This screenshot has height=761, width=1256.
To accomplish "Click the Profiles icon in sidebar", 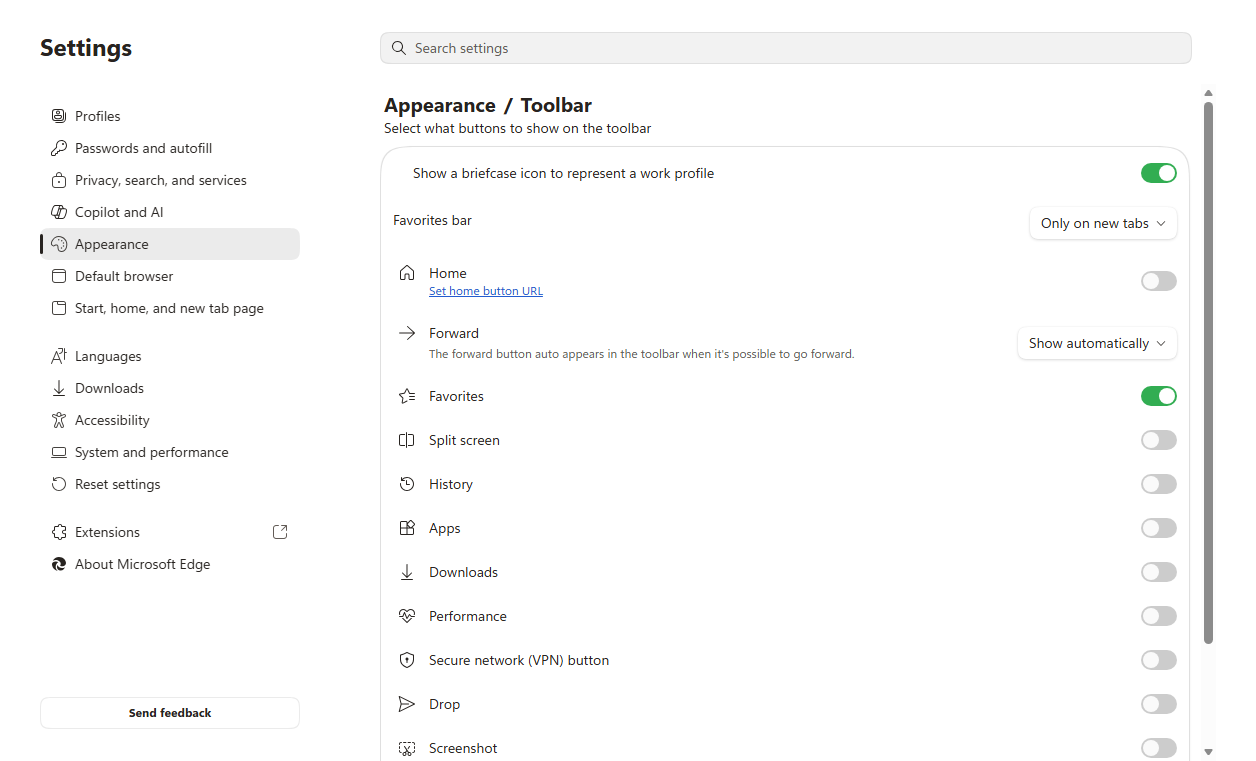I will click(x=58, y=116).
